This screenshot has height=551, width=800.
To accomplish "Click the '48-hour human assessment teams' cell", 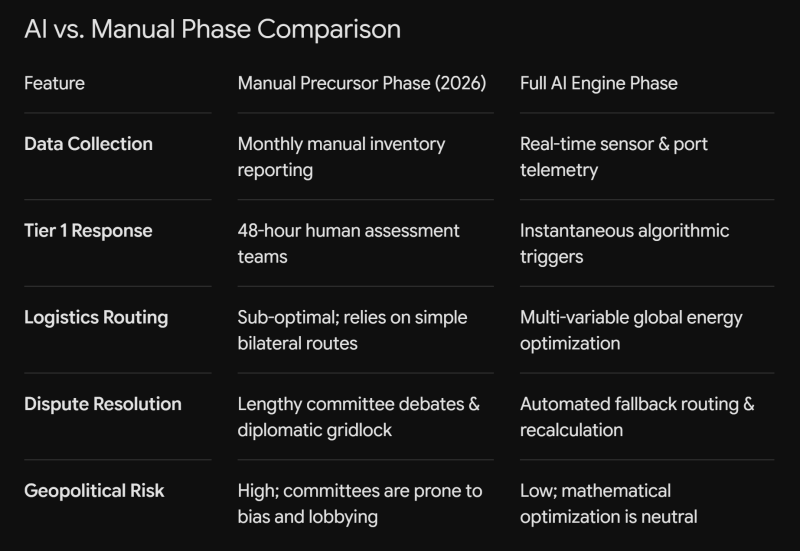I will pos(348,243).
